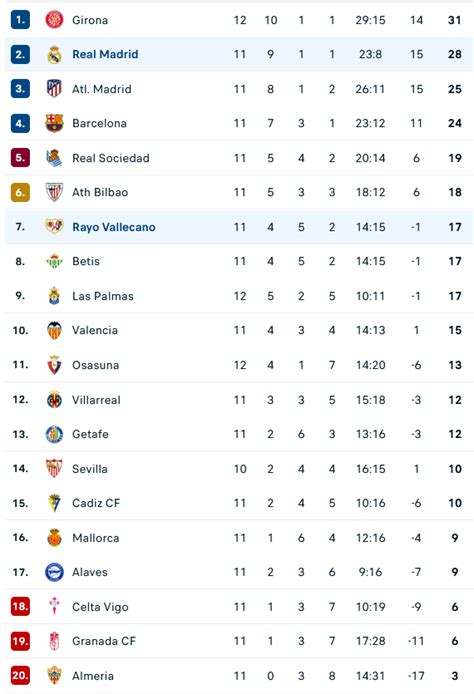Click the Ath Bilbao club crest
This screenshot has width=474, height=694.
54,192
